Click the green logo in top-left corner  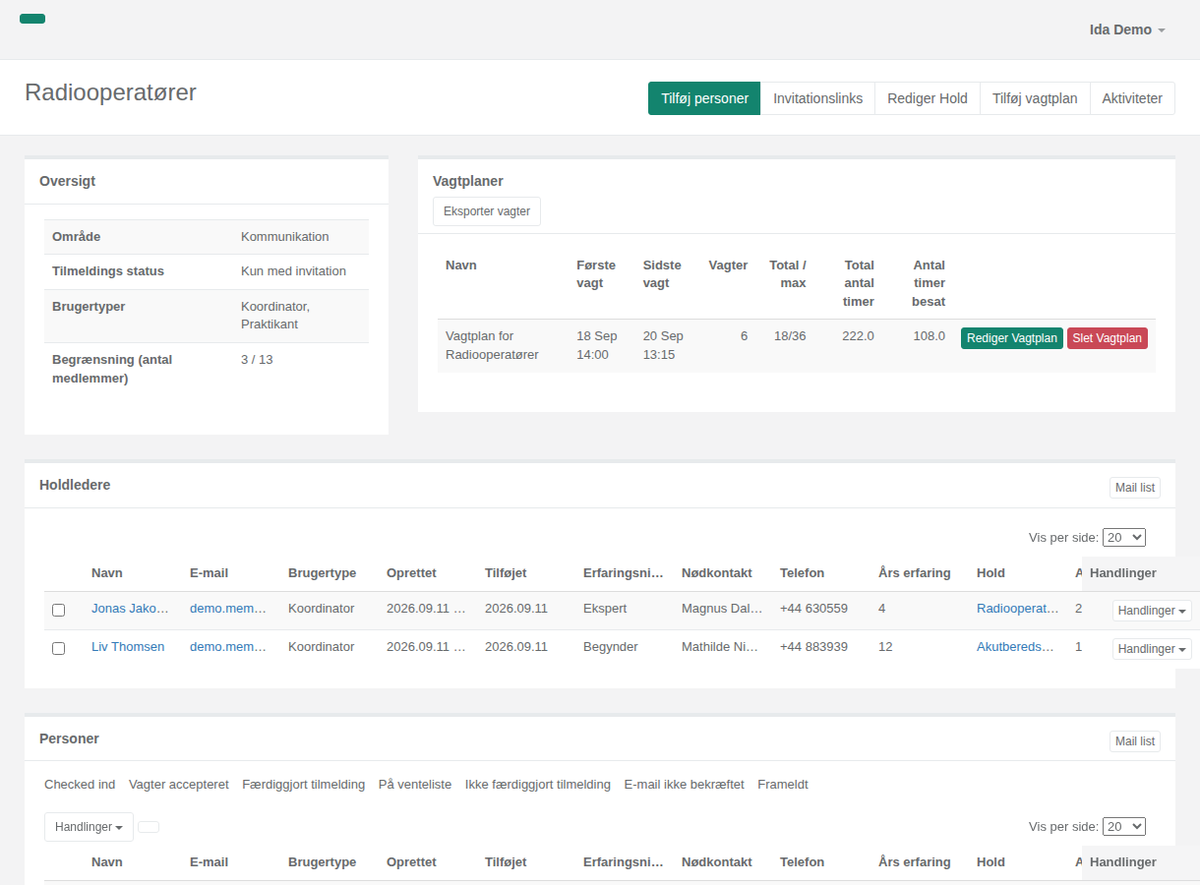point(32,19)
